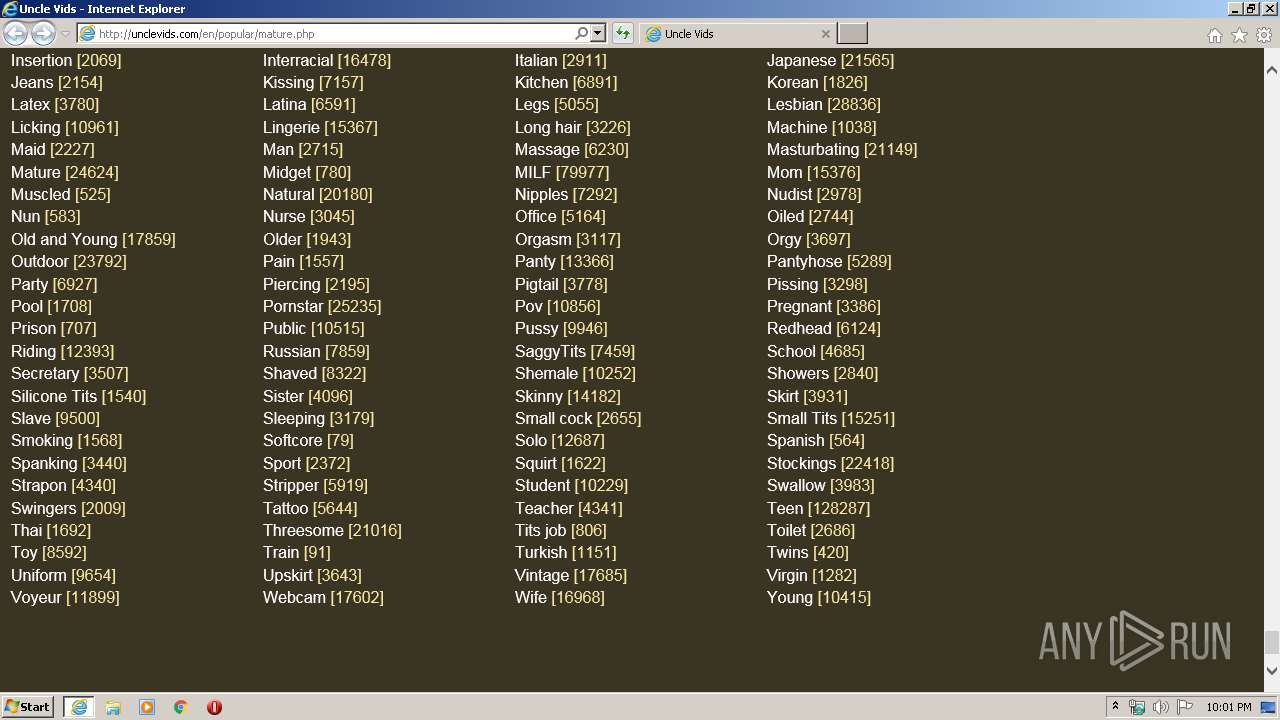Refresh the page with the green arrows icon
Screen dimensions: 1280x720
622,34
